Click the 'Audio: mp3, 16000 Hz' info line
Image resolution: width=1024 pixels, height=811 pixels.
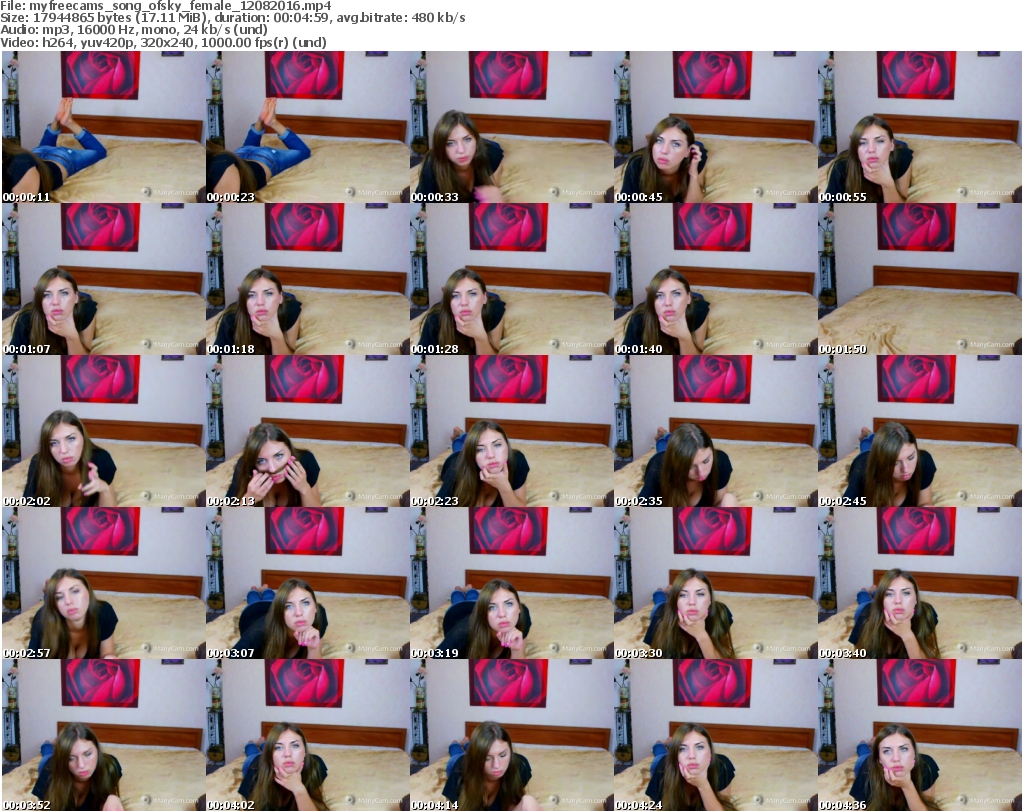[134, 30]
